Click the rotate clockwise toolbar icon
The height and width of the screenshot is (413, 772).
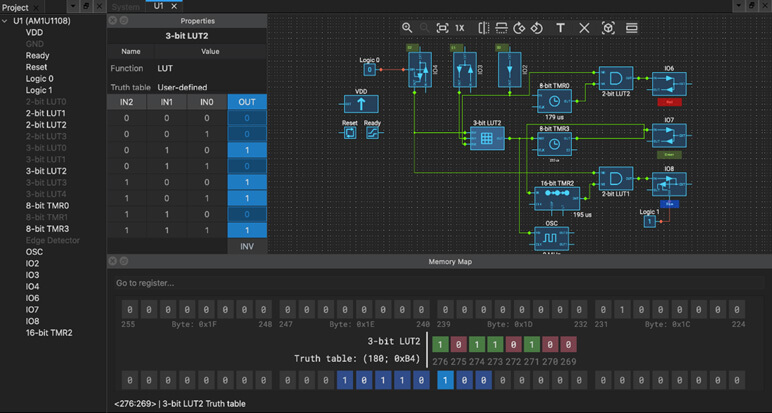pyautogui.click(x=519, y=29)
